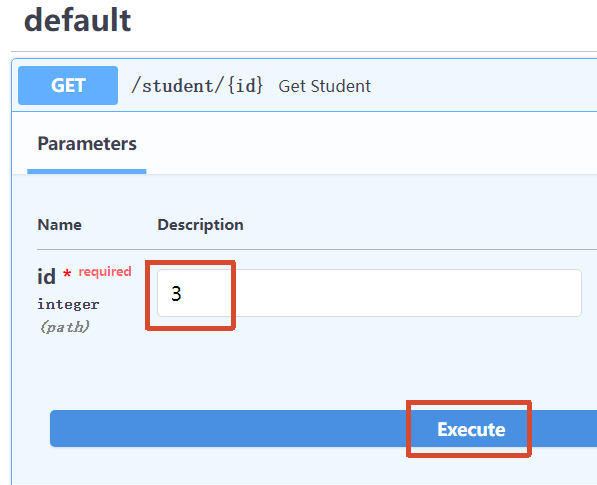This screenshot has height=485, width=597.
Task: Click the "Description" column header
Action: click(200, 225)
